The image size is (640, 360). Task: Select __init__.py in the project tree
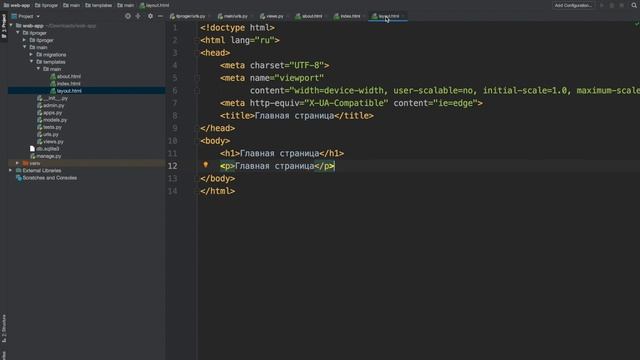coord(53,98)
